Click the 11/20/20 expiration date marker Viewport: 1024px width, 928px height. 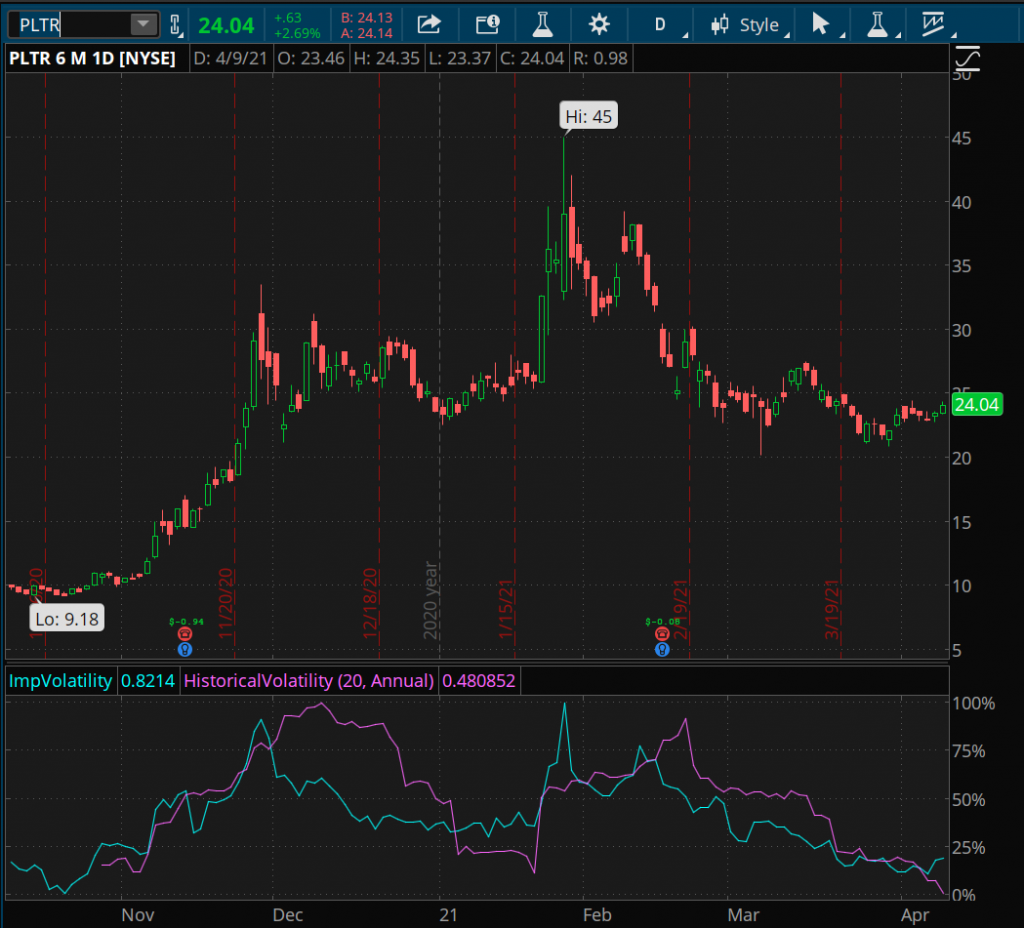[x=225, y=603]
